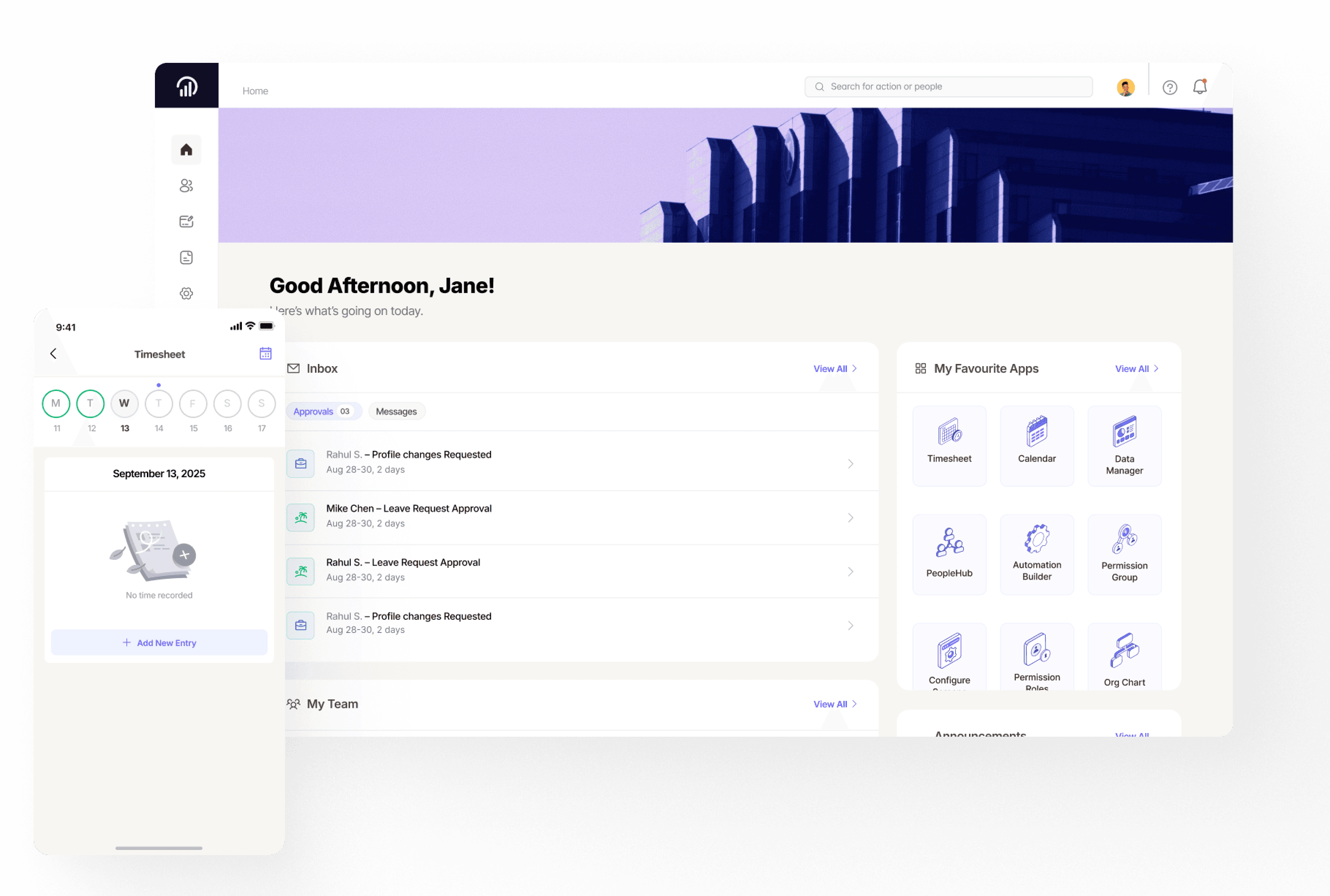Select Monday 11 day circle

coord(56,403)
